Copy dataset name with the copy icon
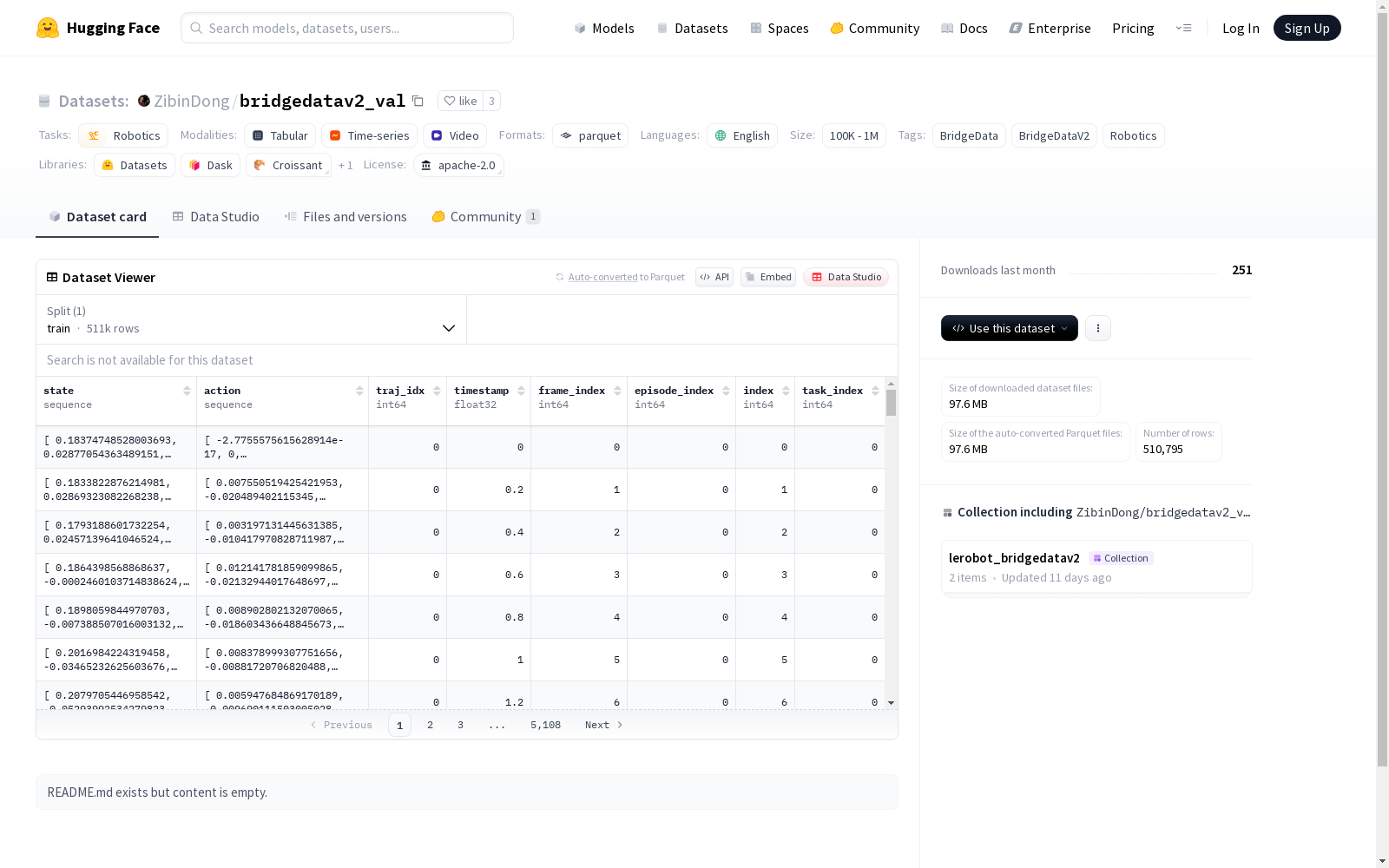 [418, 102]
